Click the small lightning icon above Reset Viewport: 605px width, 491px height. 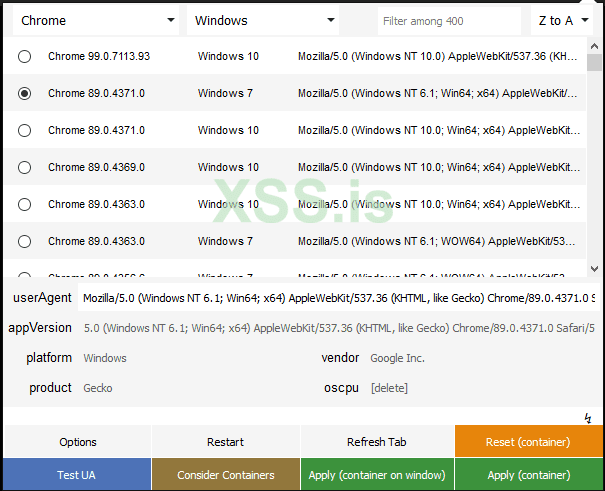(x=588, y=417)
